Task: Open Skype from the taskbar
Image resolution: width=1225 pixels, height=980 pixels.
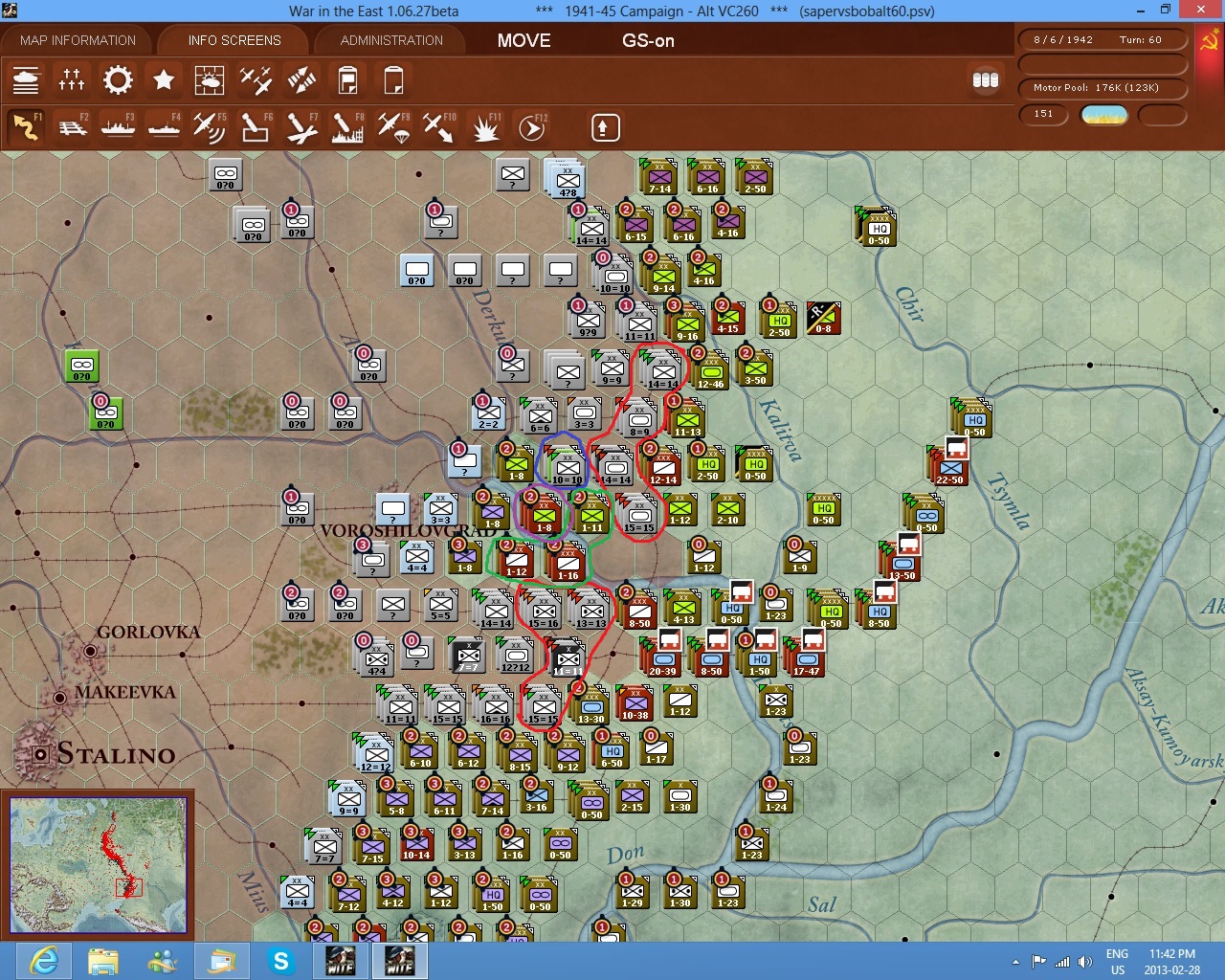Action: pyautogui.click(x=281, y=960)
